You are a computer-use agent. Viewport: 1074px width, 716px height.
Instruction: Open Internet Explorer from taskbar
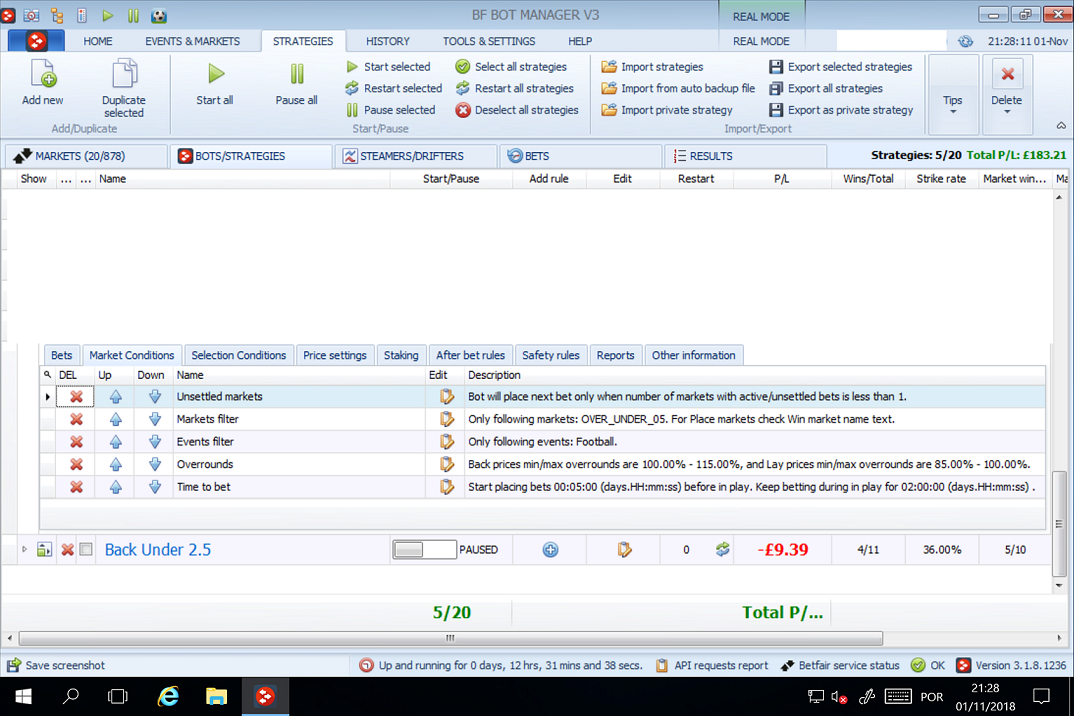pos(168,697)
